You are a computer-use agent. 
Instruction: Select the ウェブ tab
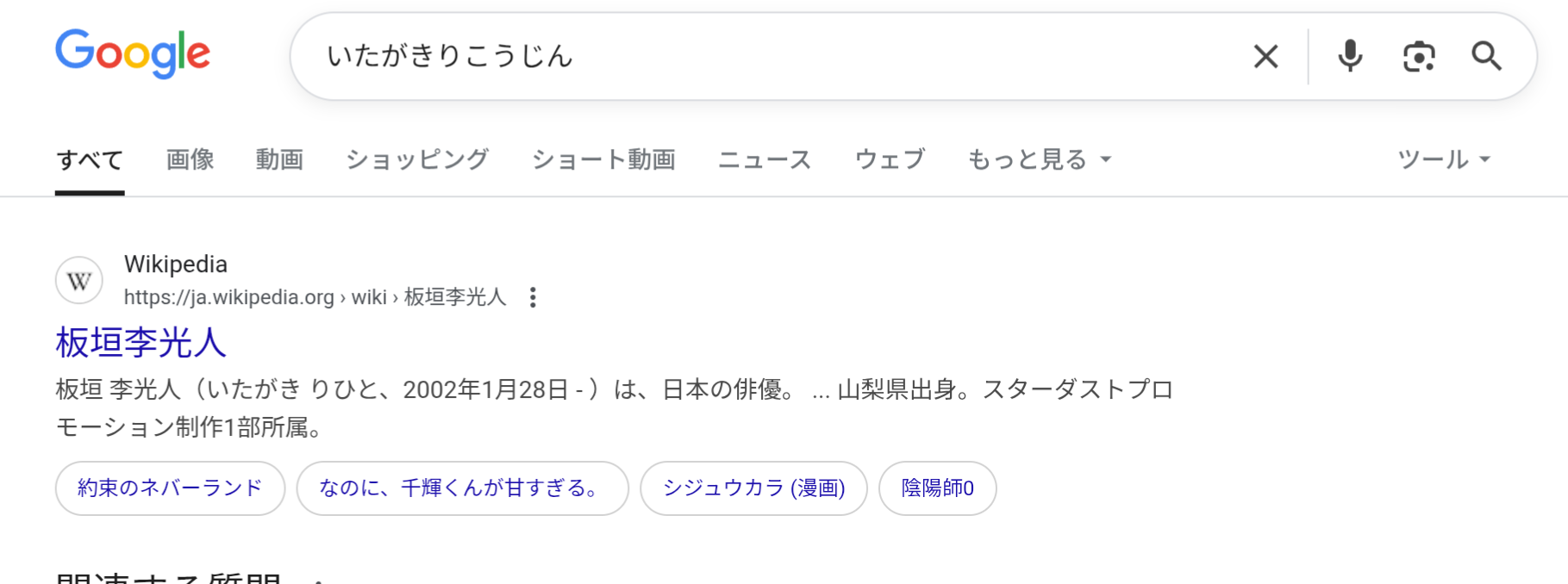890,159
